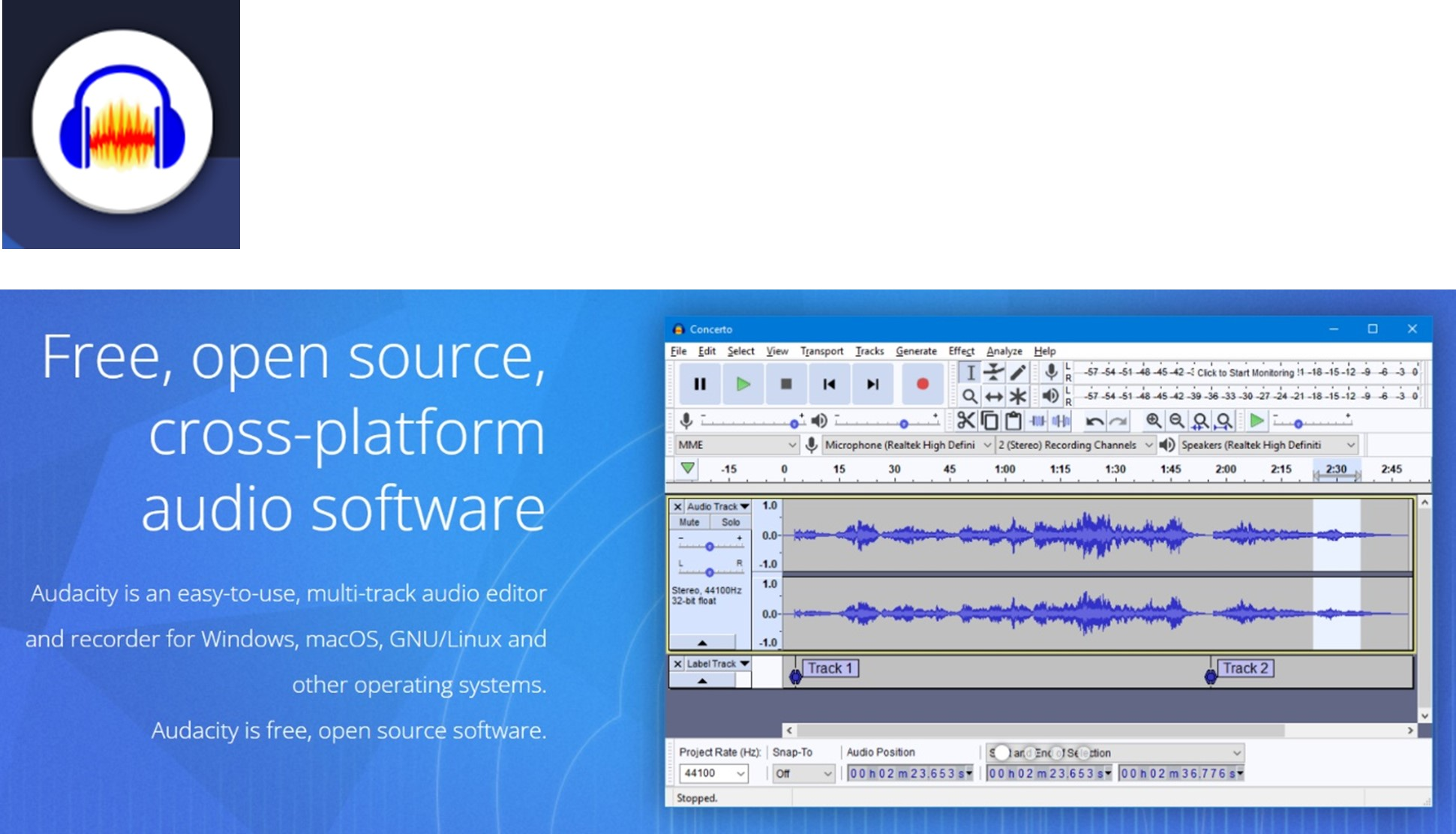Skip to start of the project
1456x834 pixels.
coord(829,384)
